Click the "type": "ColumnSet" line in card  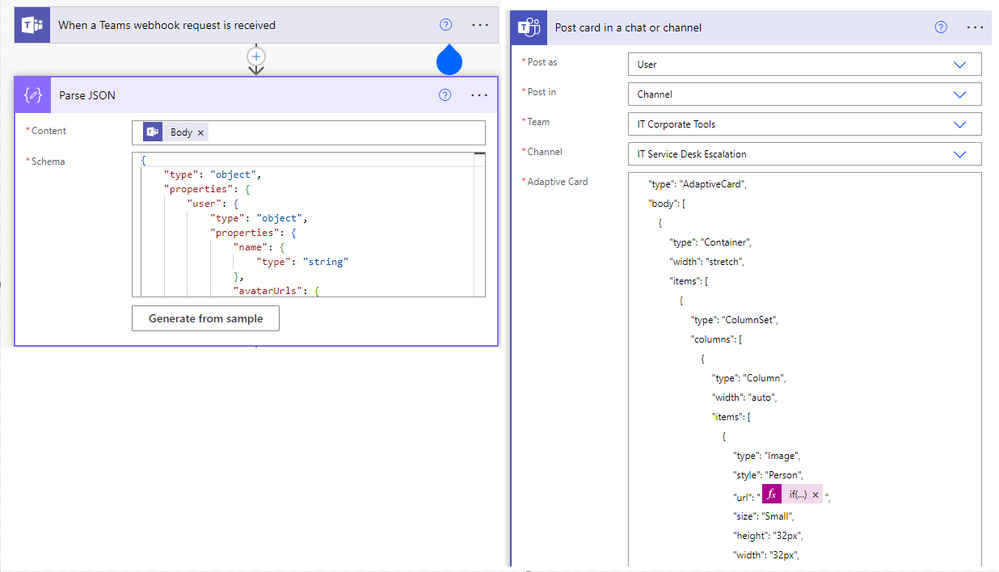pyautogui.click(x=734, y=320)
